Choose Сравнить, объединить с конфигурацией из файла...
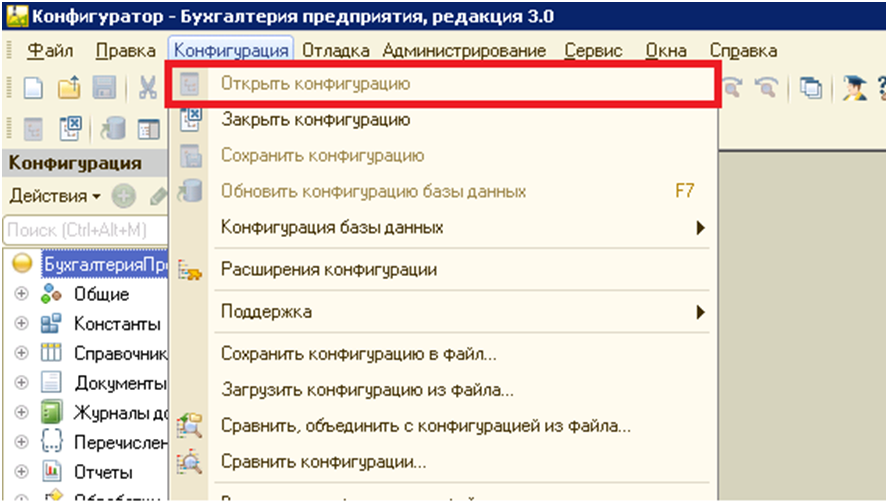The height and width of the screenshot is (504, 888). tap(443, 426)
